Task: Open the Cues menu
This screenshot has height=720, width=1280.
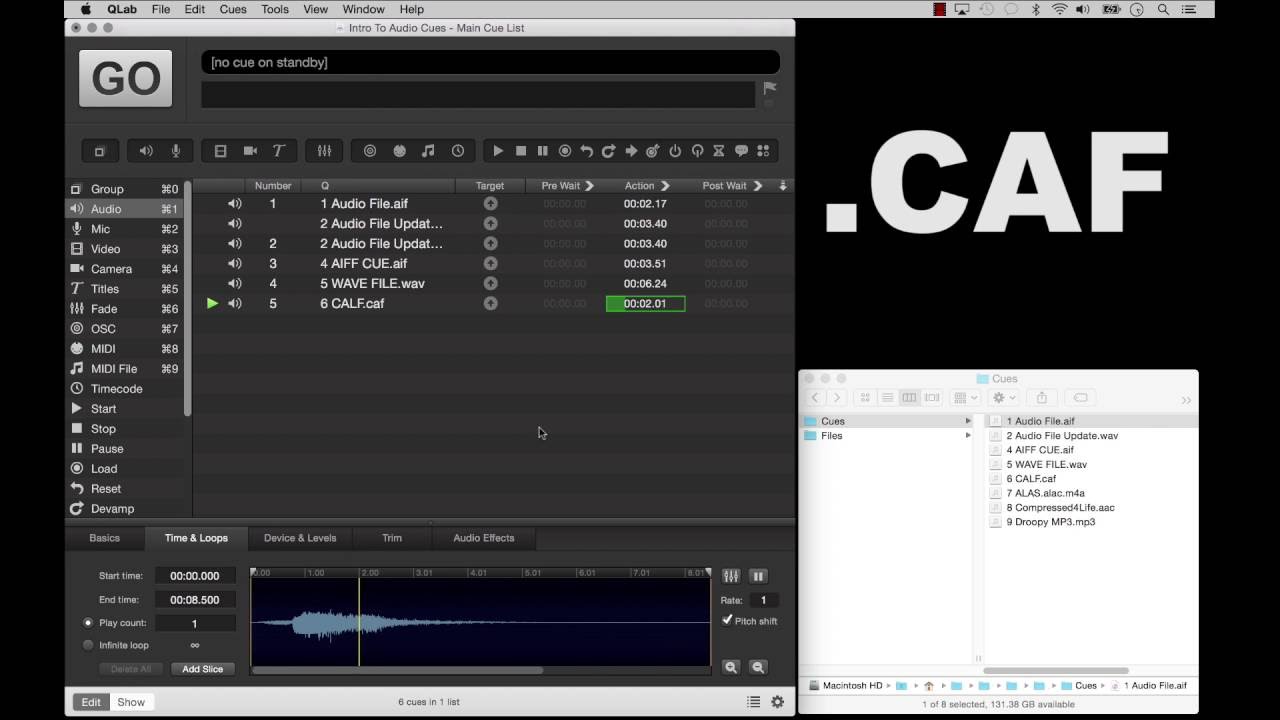Action: [233, 9]
